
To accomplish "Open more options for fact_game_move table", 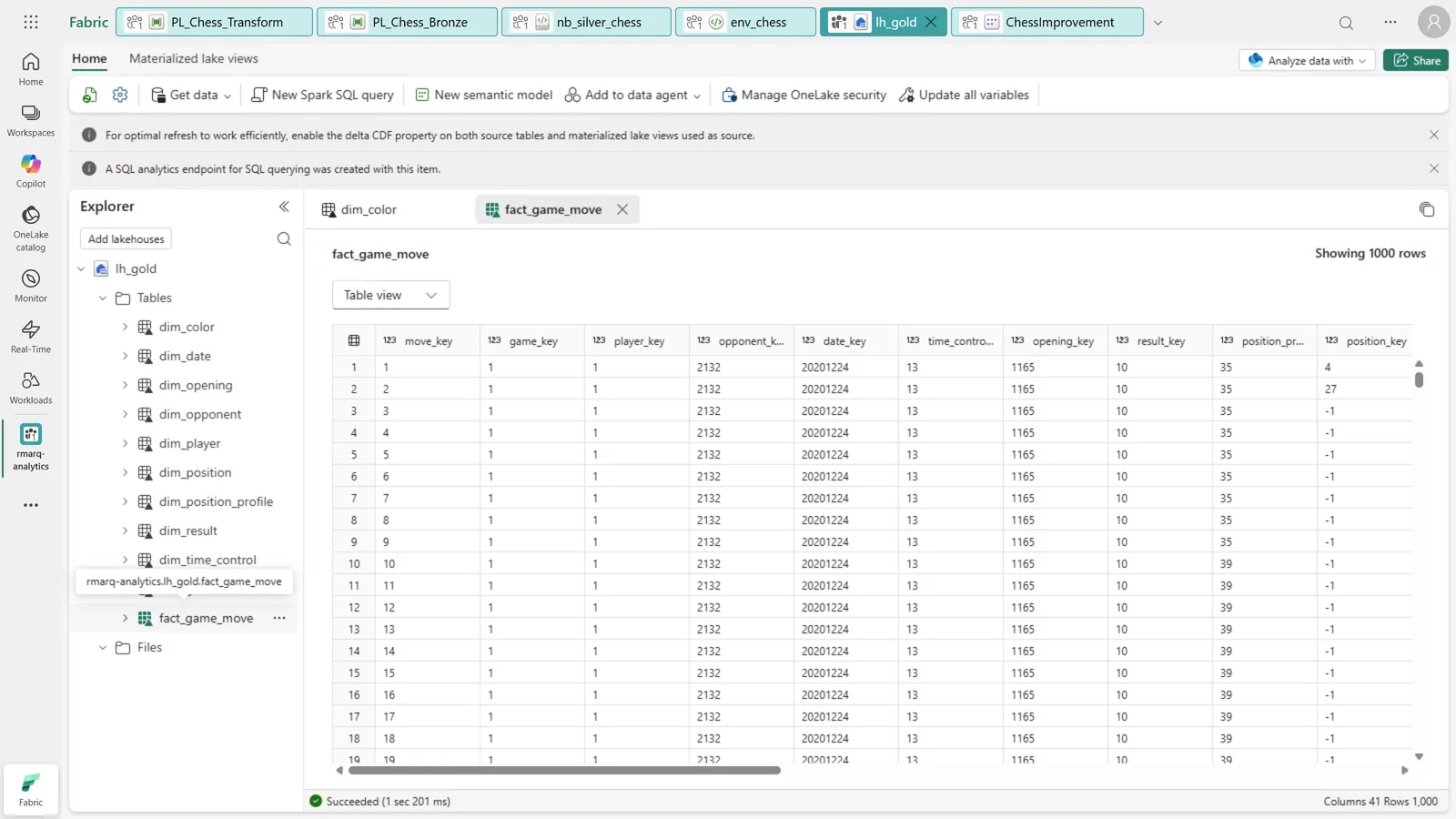I will 279,618.
